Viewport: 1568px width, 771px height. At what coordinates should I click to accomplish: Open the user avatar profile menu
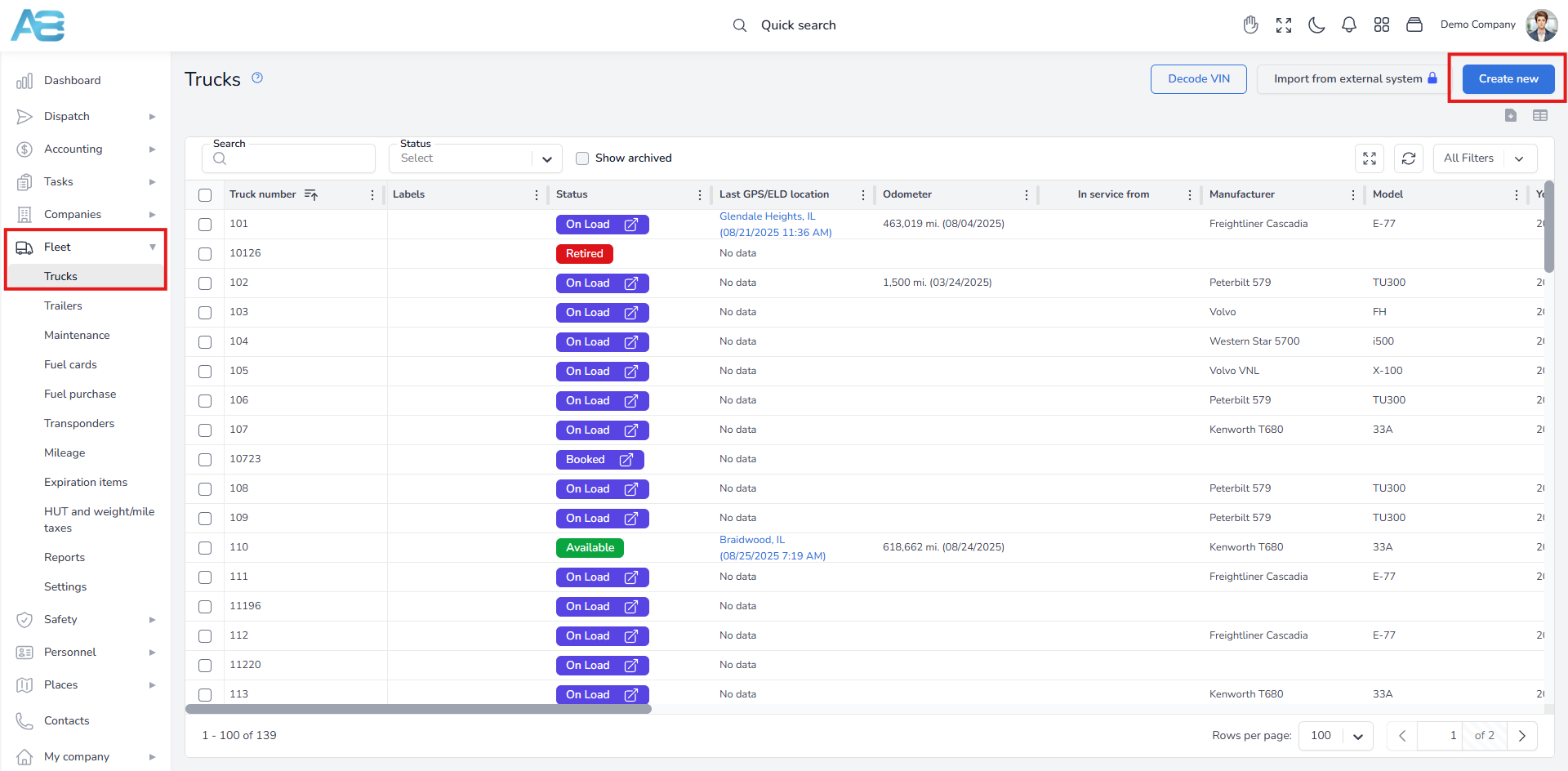click(x=1541, y=25)
